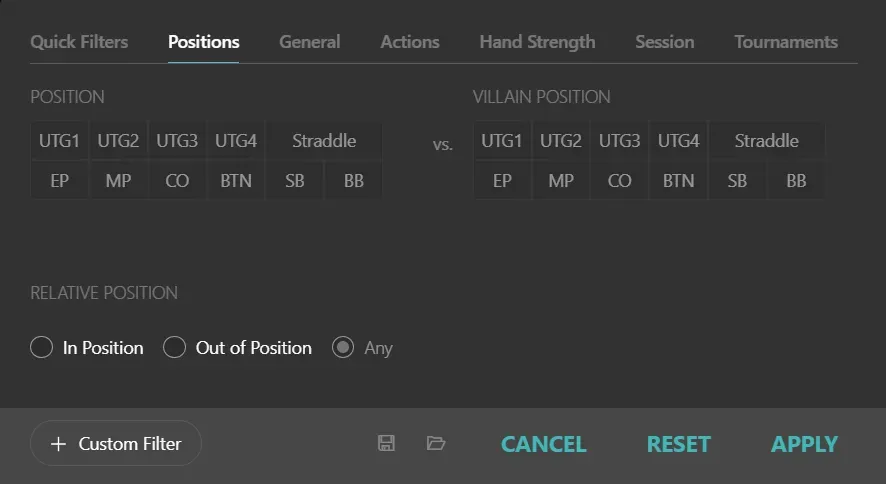Open the General tab

309,42
